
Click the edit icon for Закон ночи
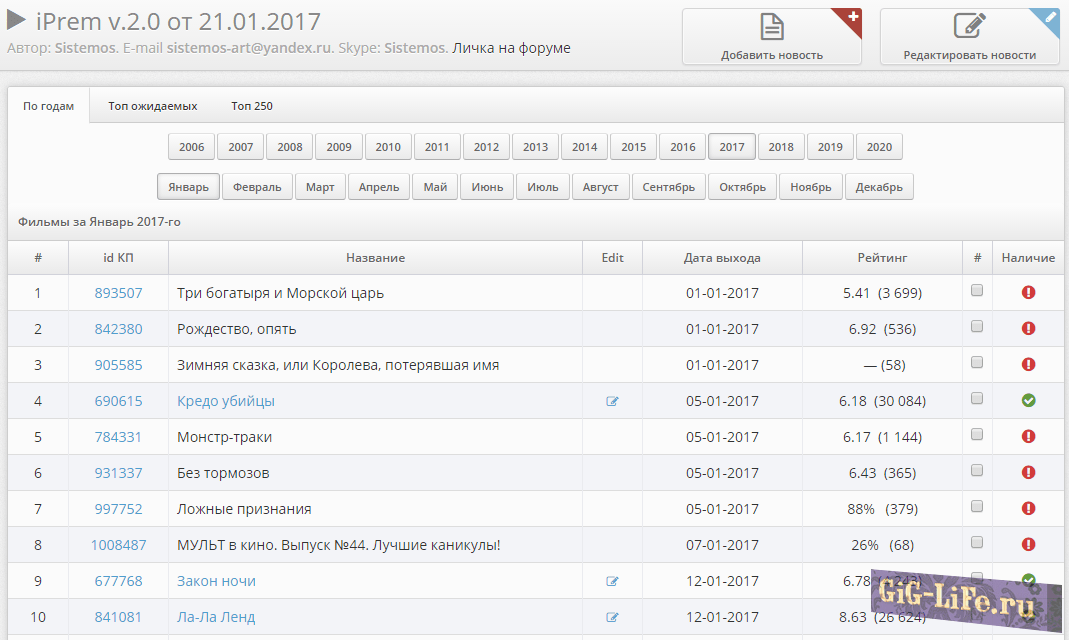tap(612, 581)
